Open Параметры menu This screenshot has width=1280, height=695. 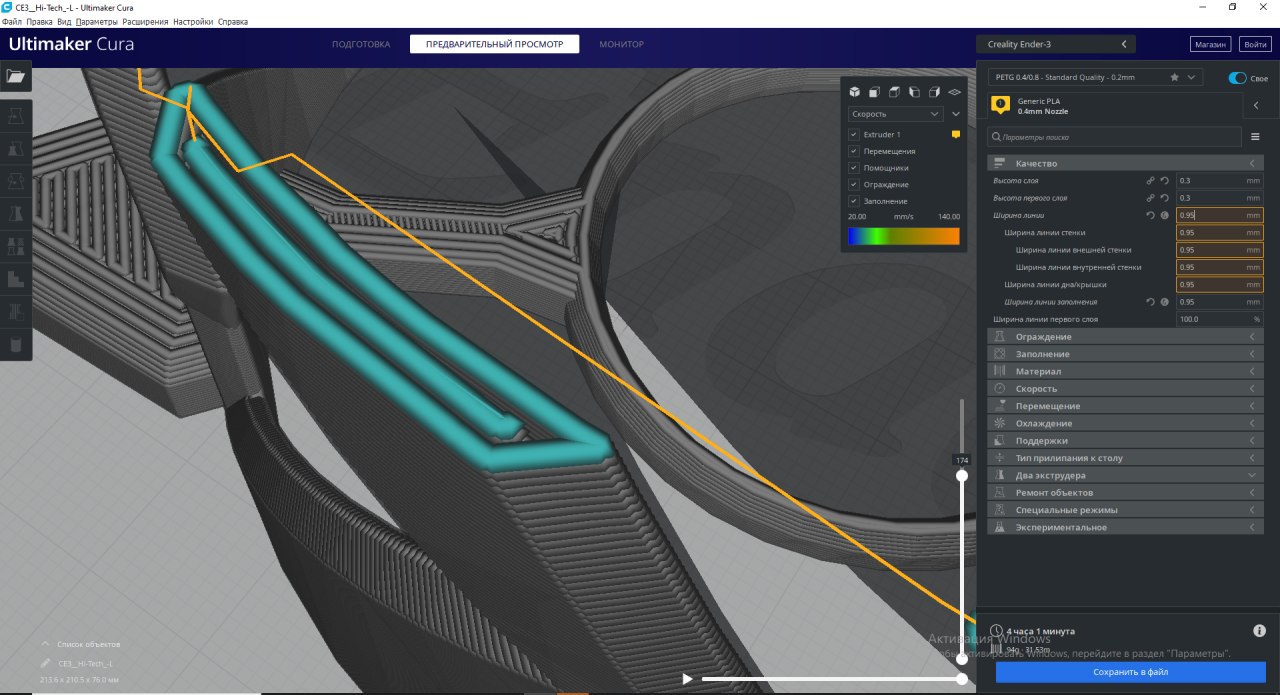click(96, 21)
